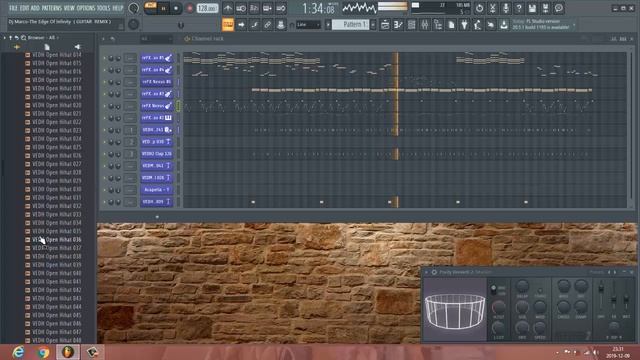This screenshot has height=360, width=640.
Task: Save the project with floppy icon
Action: tap(532, 8)
